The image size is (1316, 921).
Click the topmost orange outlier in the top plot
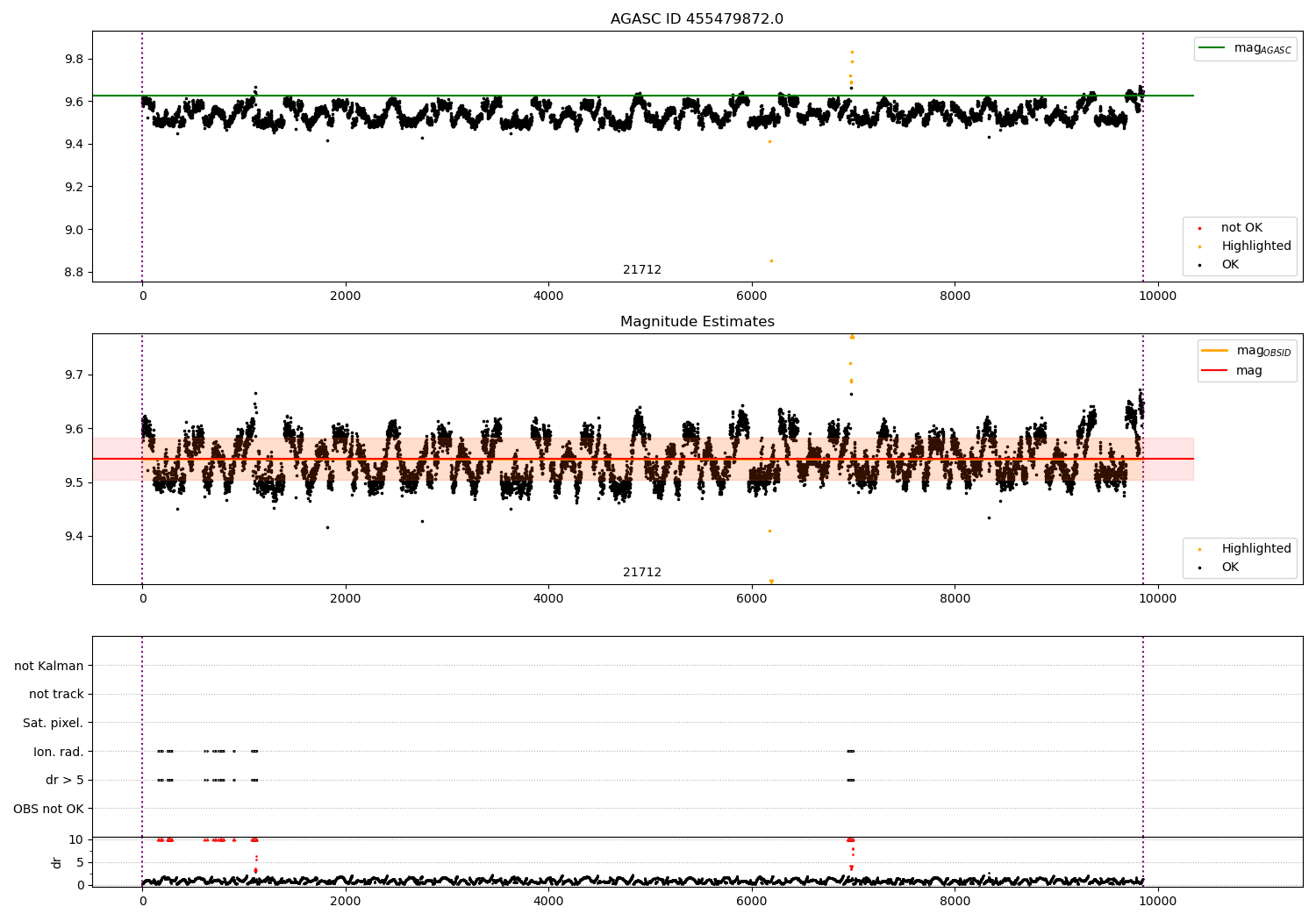[852, 52]
